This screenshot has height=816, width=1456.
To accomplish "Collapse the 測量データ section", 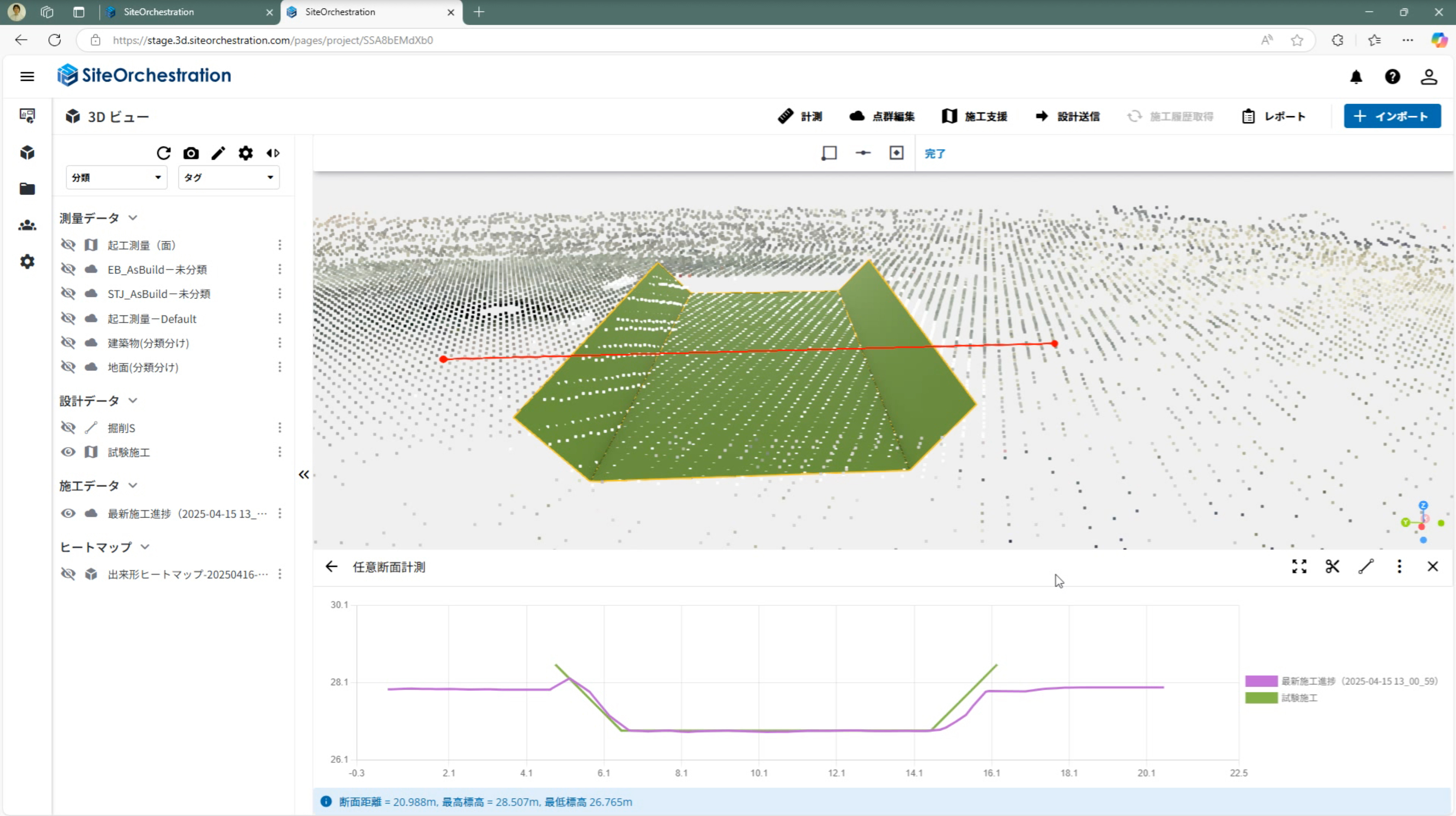I will [x=133, y=218].
